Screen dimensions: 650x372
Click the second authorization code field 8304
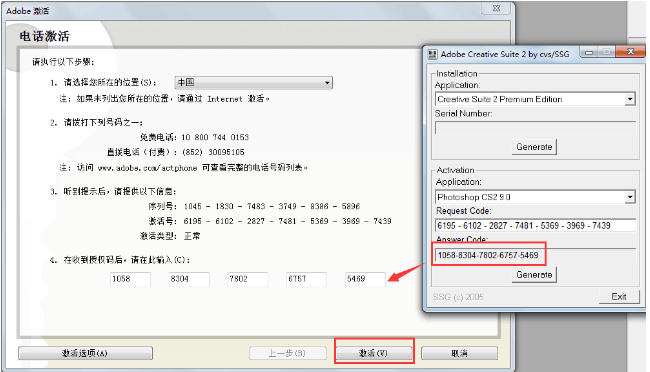coord(189,279)
